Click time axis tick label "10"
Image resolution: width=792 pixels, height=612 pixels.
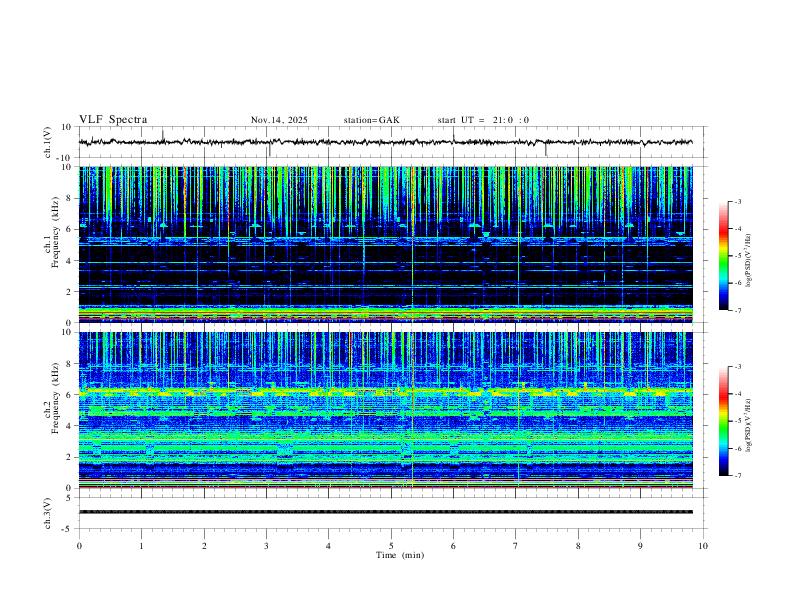(703, 546)
